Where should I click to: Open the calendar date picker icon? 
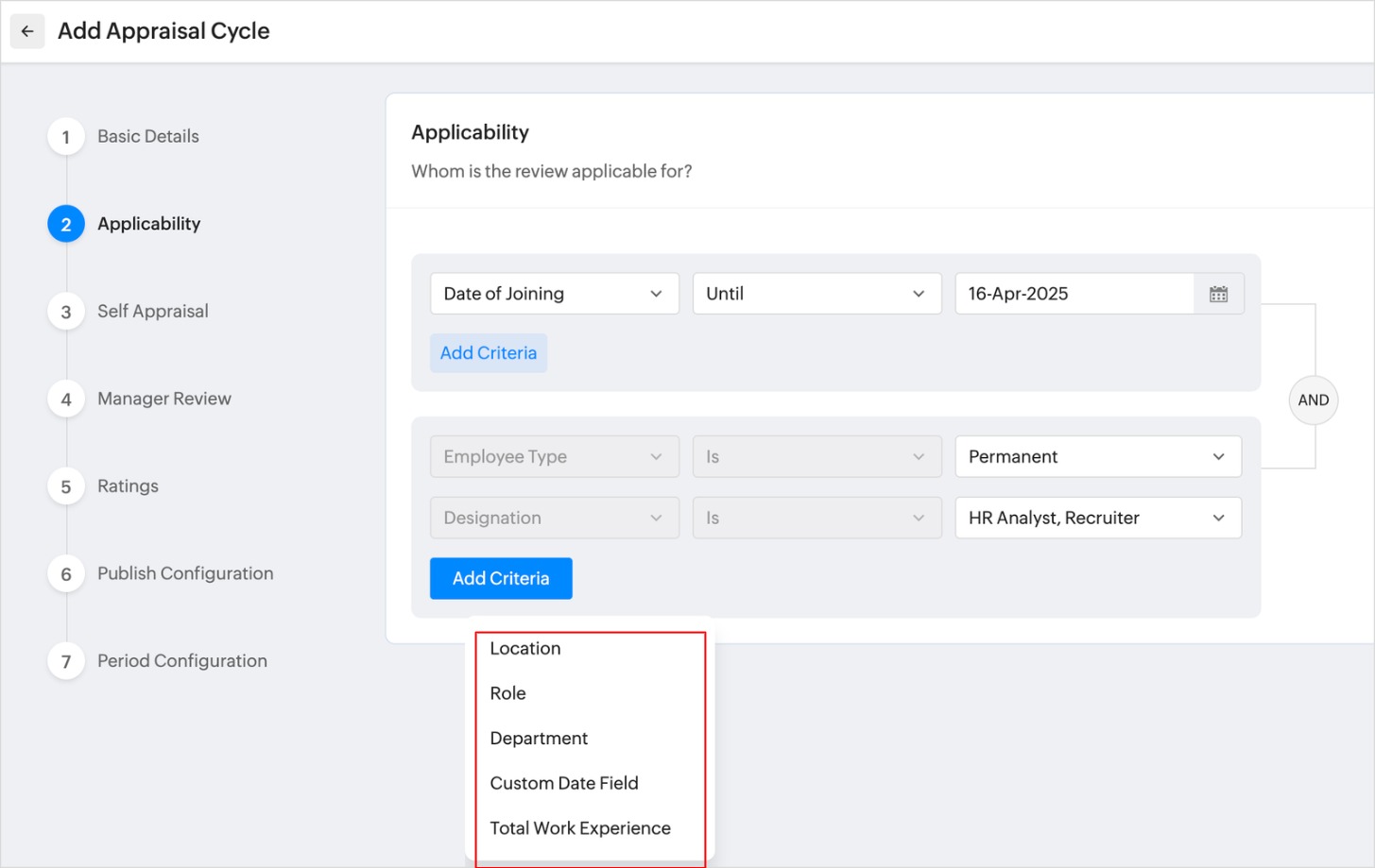click(1218, 294)
